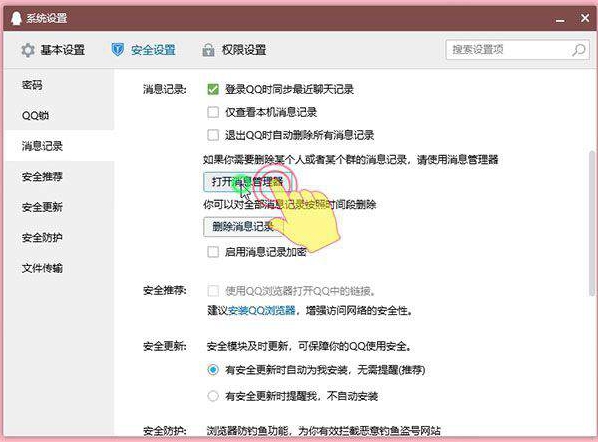Viewport: 598px width, 442px height.
Task: Select 安全更新 in the sidebar
Action: (59, 207)
